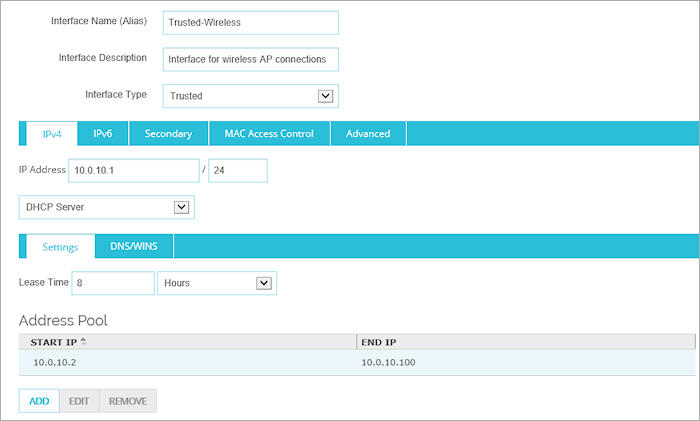Image resolution: width=700 pixels, height=421 pixels.
Task: Click the IP Address field 10.0.10.1
Action: coord(133,171)
